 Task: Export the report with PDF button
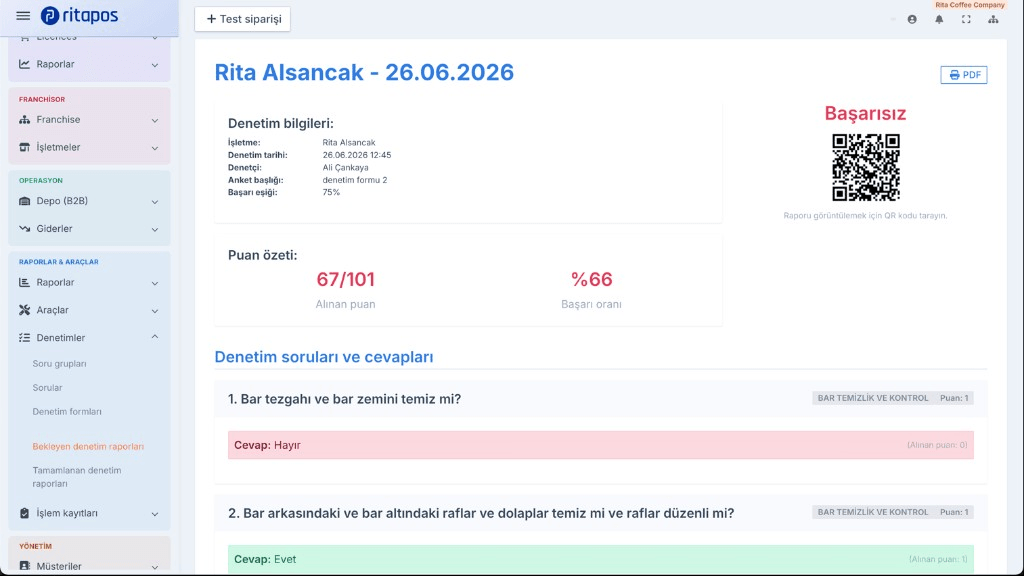(x=964, y=75)
